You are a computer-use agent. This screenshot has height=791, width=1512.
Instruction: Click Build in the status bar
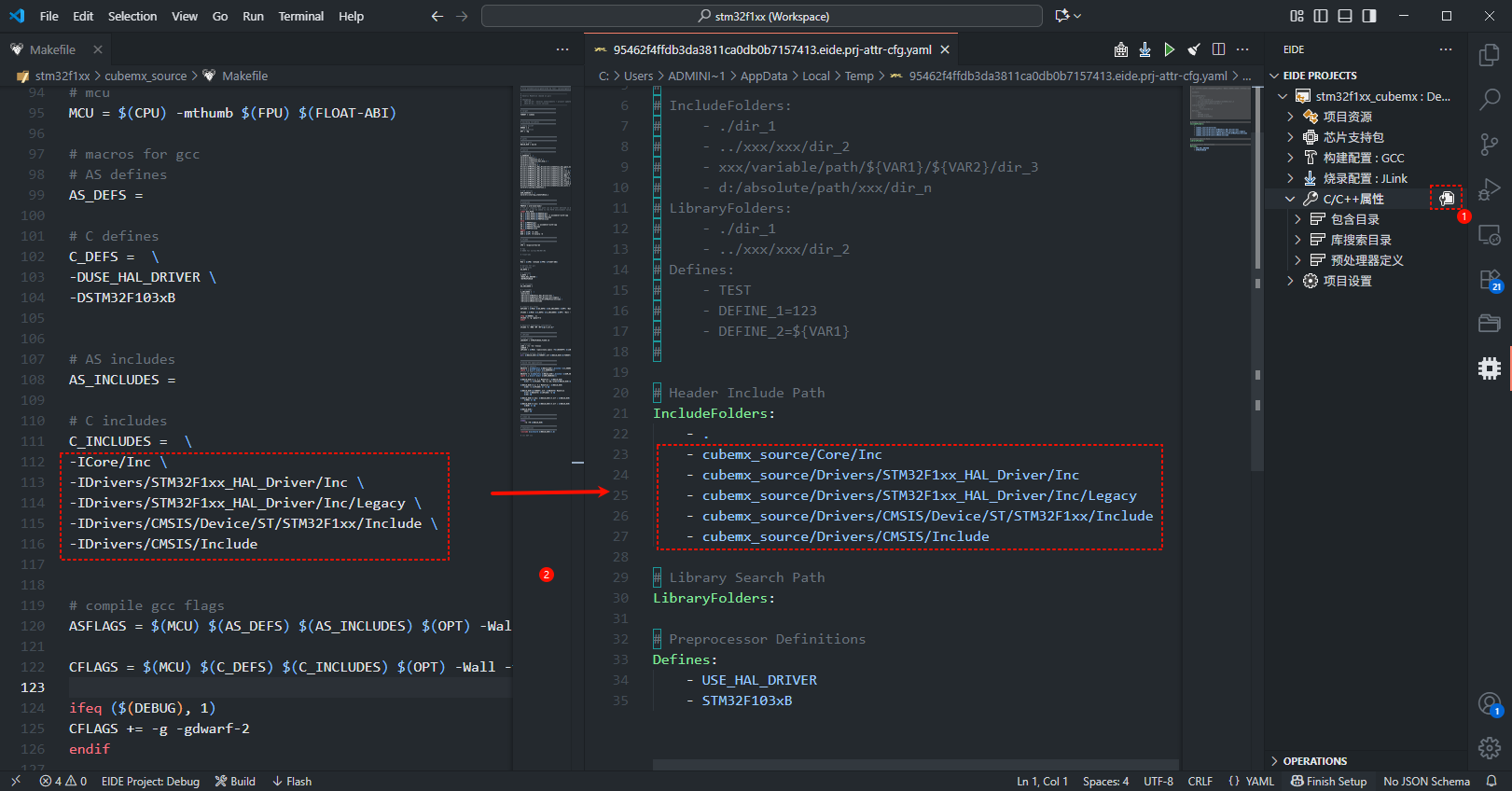tap(235, 782)
